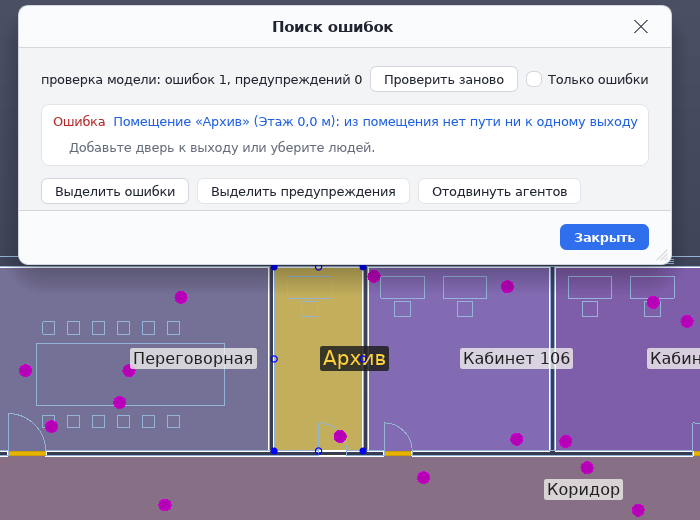Click the model check summary text

point(201,80)
